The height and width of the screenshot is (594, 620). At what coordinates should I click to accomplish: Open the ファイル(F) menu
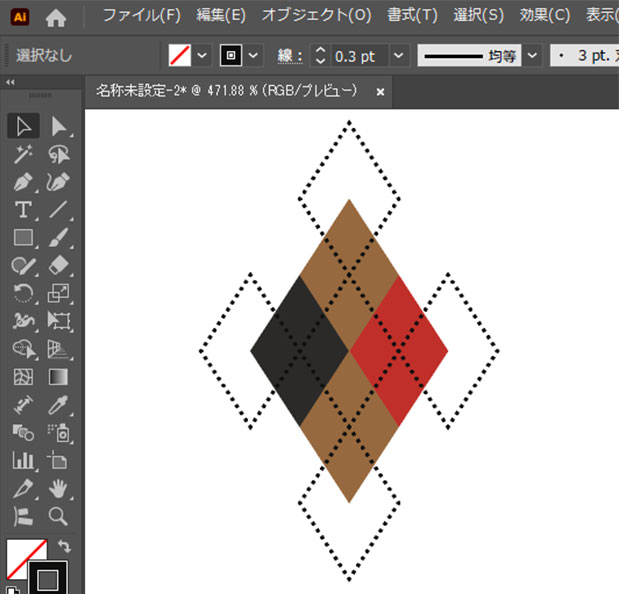(x=142, y=16)
